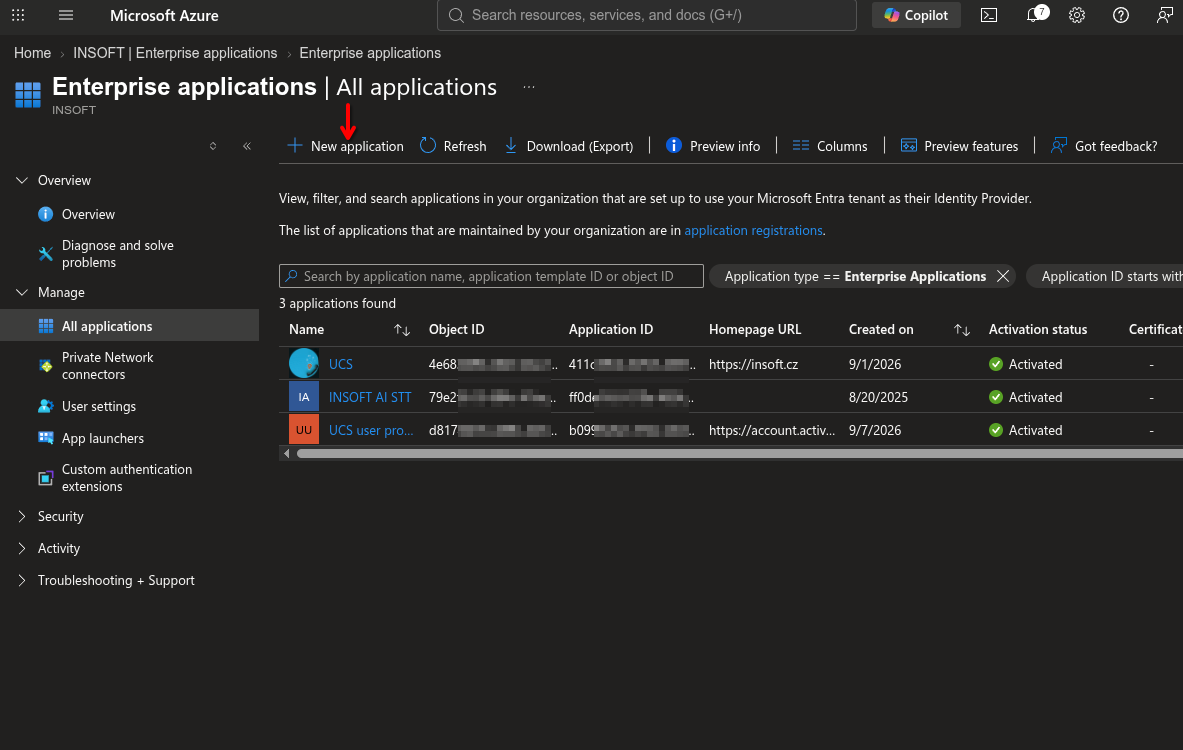Screen dimensions: 1183x750
Task: Click the 8/20/2025 created date
Action: [878, 397]
